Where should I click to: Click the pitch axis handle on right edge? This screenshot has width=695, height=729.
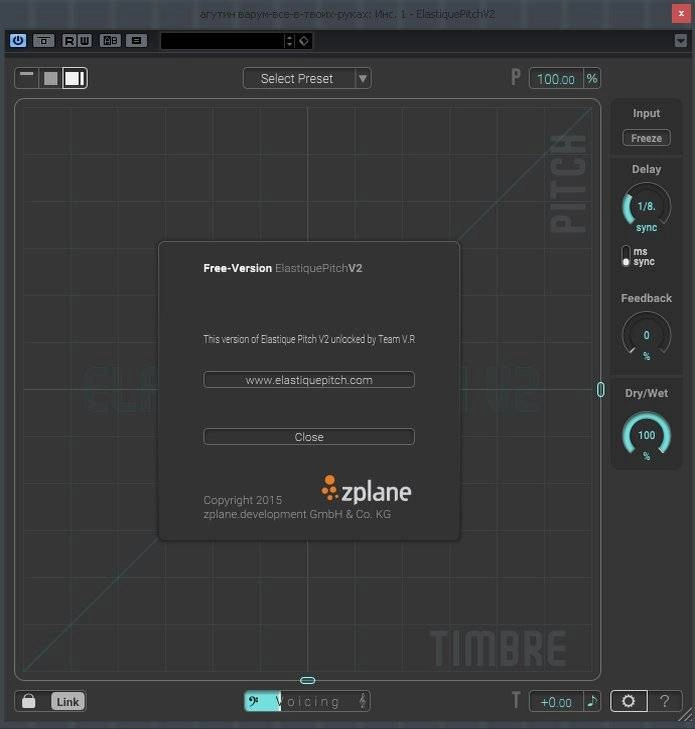601,389
